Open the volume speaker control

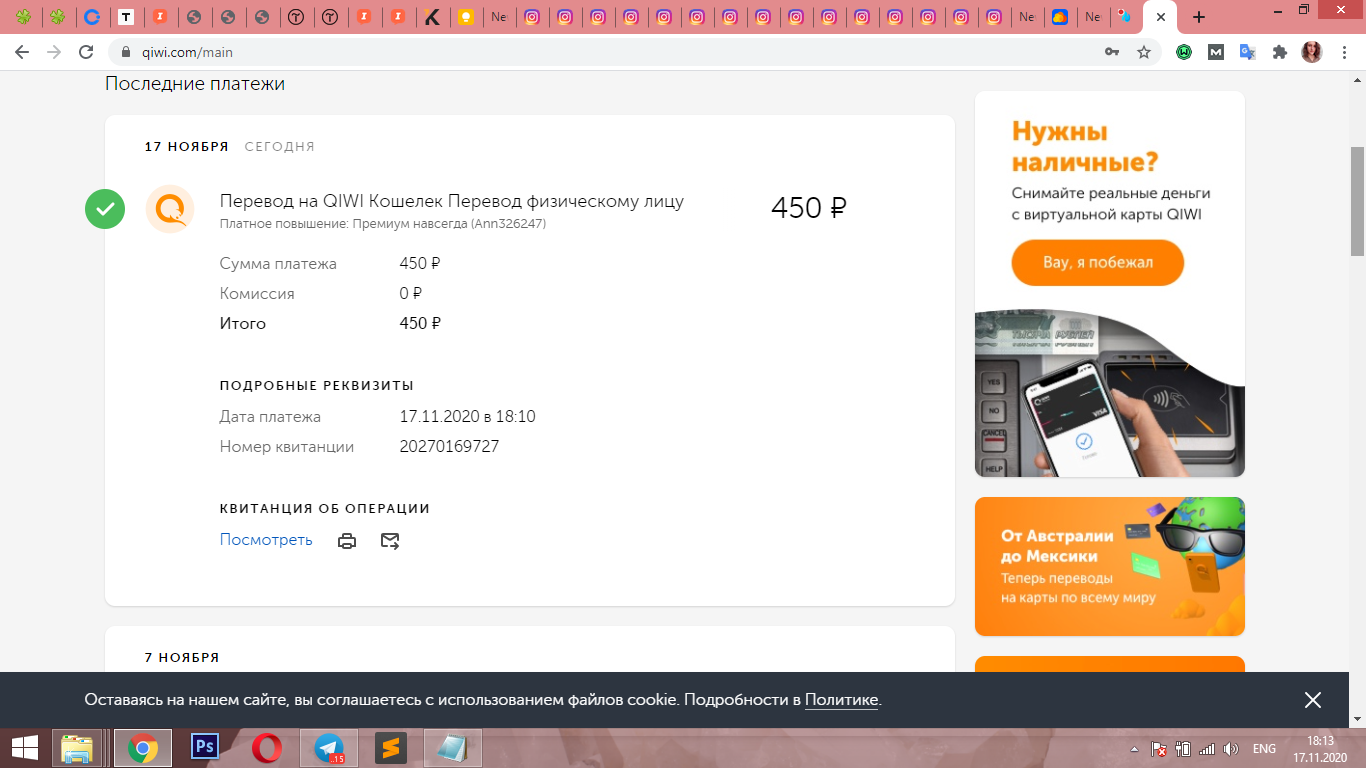(1231, 748)
